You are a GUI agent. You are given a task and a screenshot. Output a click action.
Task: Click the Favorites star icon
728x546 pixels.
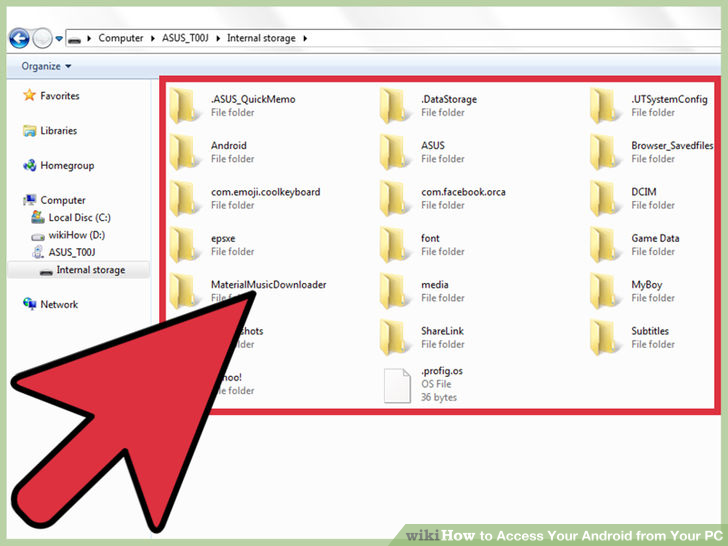[x=29, y=95]
